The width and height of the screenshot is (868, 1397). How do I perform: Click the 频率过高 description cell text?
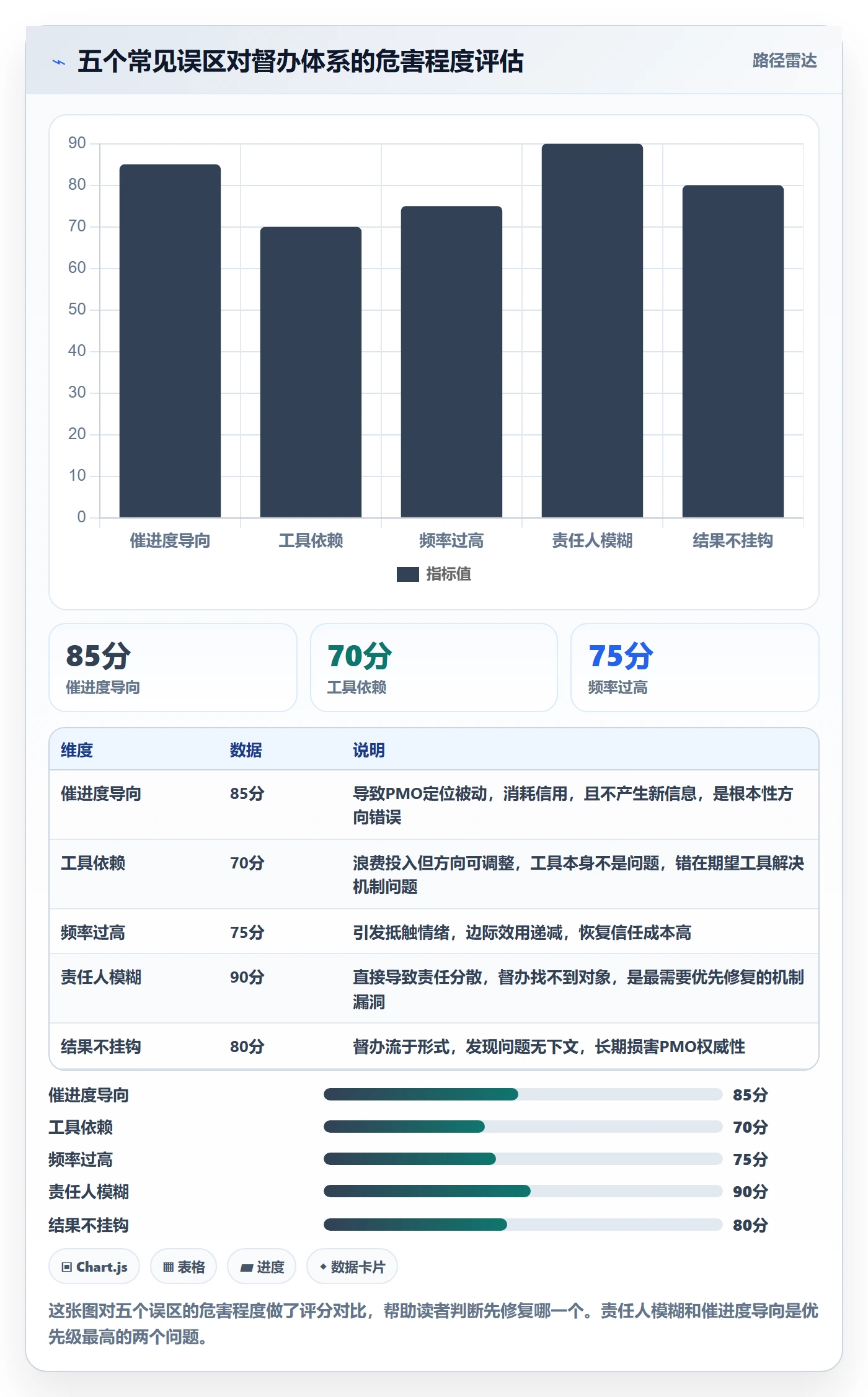point(522,932)
